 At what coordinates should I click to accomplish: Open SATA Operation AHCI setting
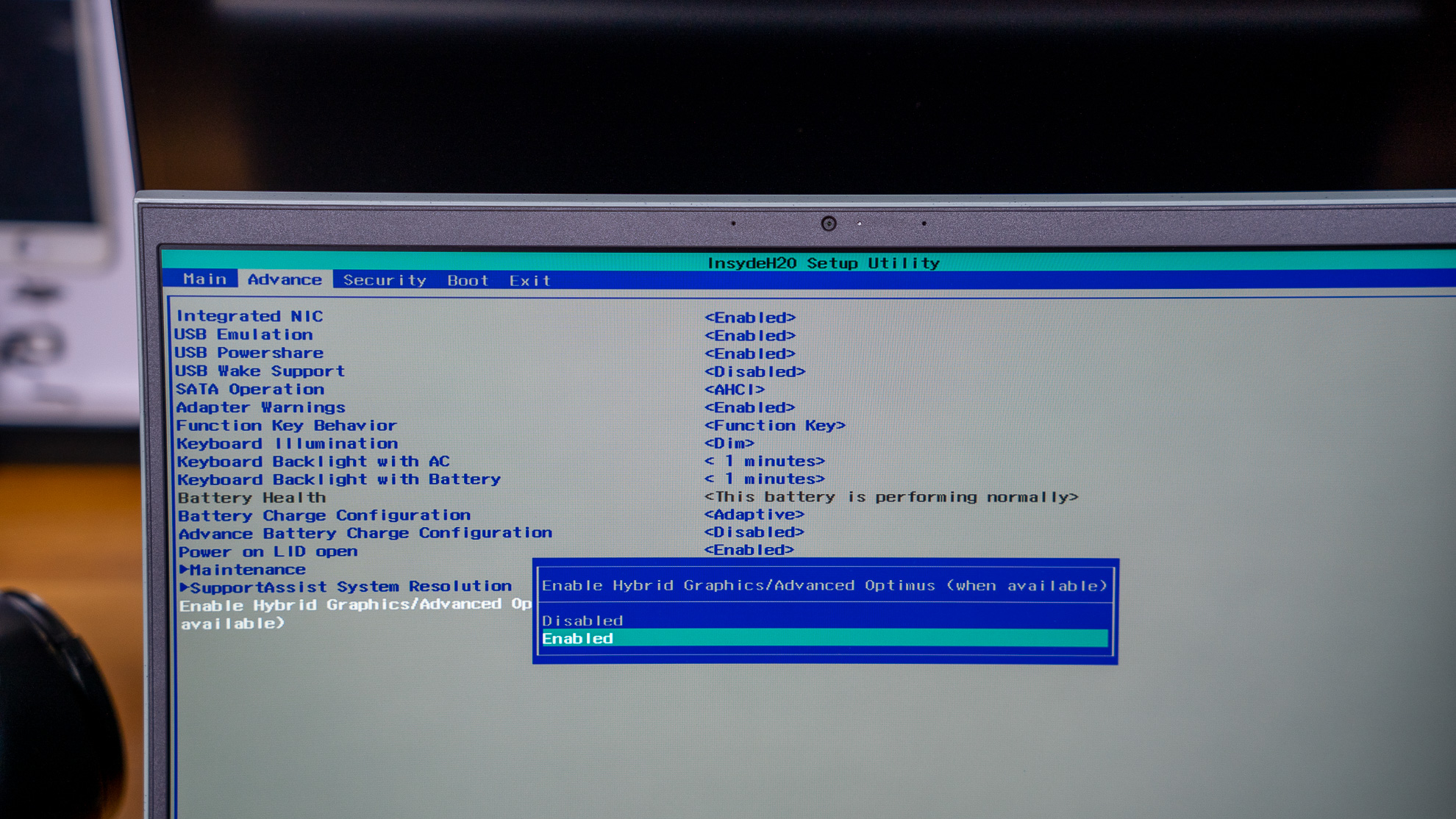point(735,390)
